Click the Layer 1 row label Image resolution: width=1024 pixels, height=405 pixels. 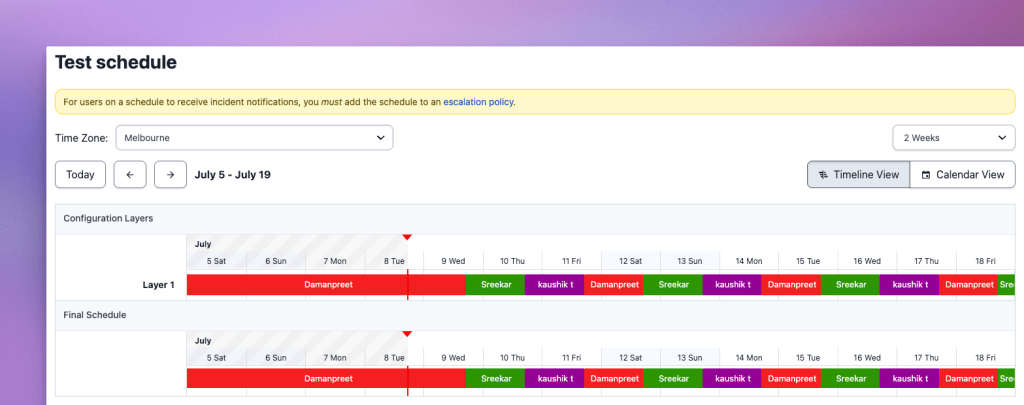[158, 285]
